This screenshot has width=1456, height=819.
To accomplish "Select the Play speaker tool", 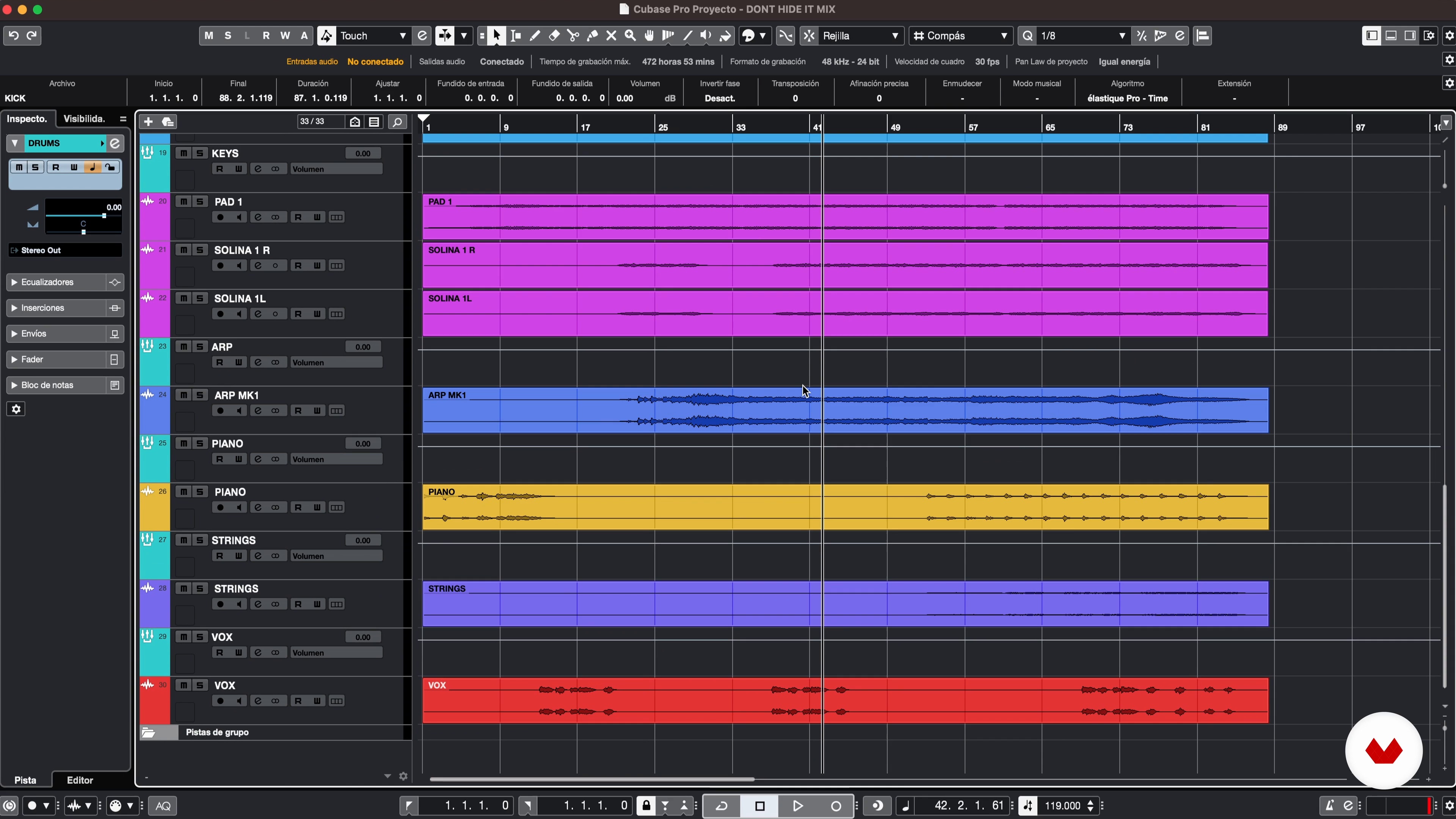I will 706,36.
